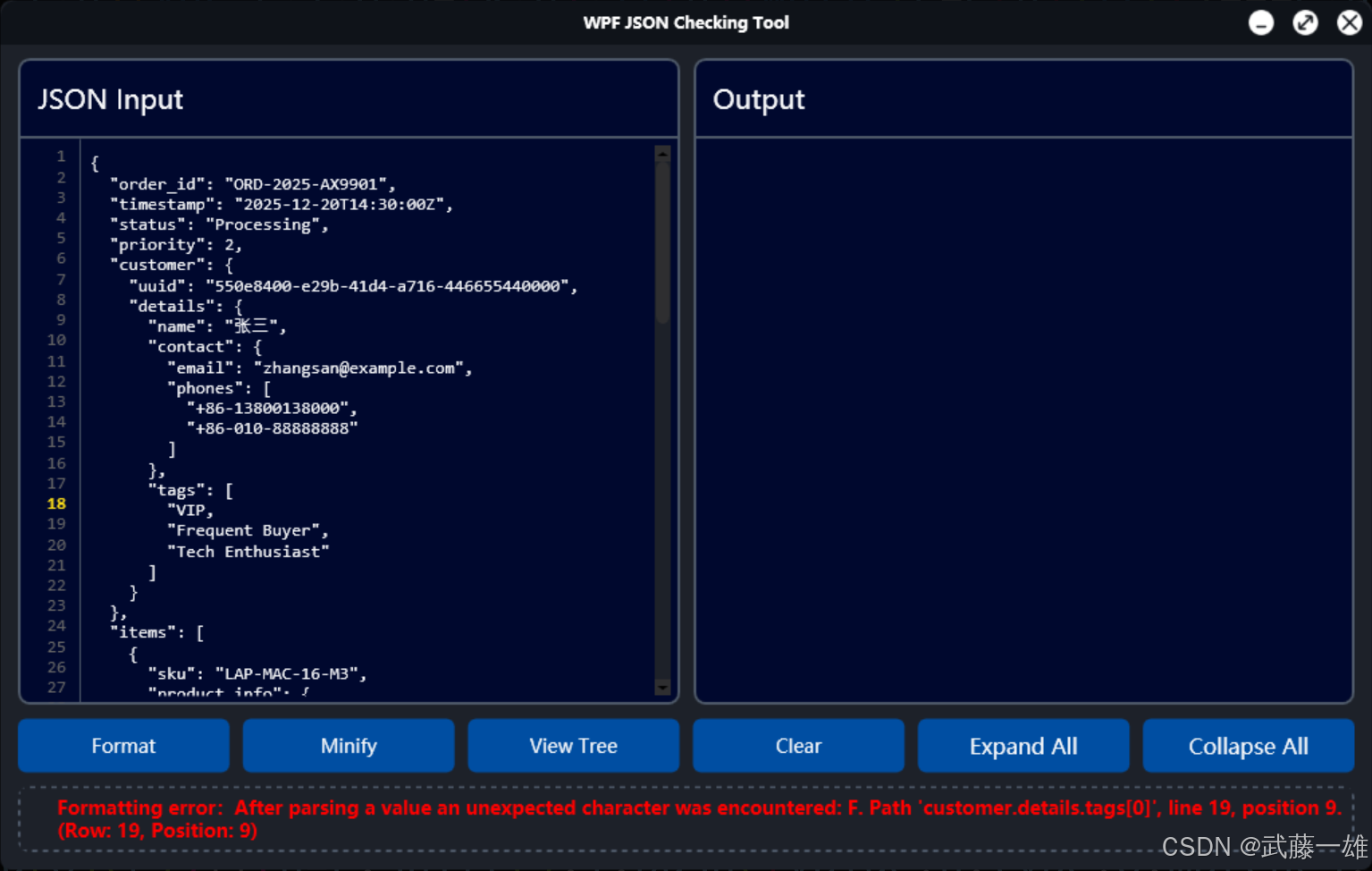
Task: Click the JSON Input scrollbar thumb
Action: [x=662, y=241]
